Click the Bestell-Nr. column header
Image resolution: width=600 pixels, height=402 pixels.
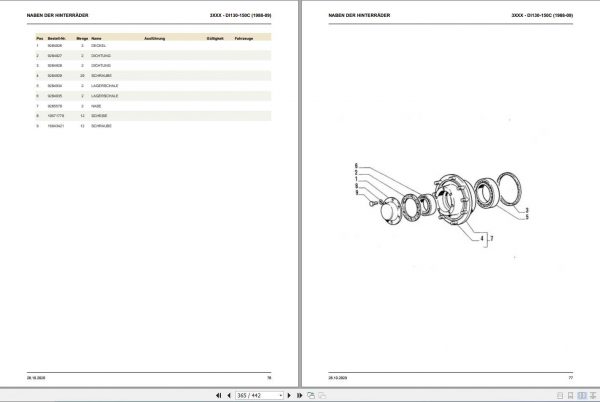pyautogui.click(x=57, y=38)
